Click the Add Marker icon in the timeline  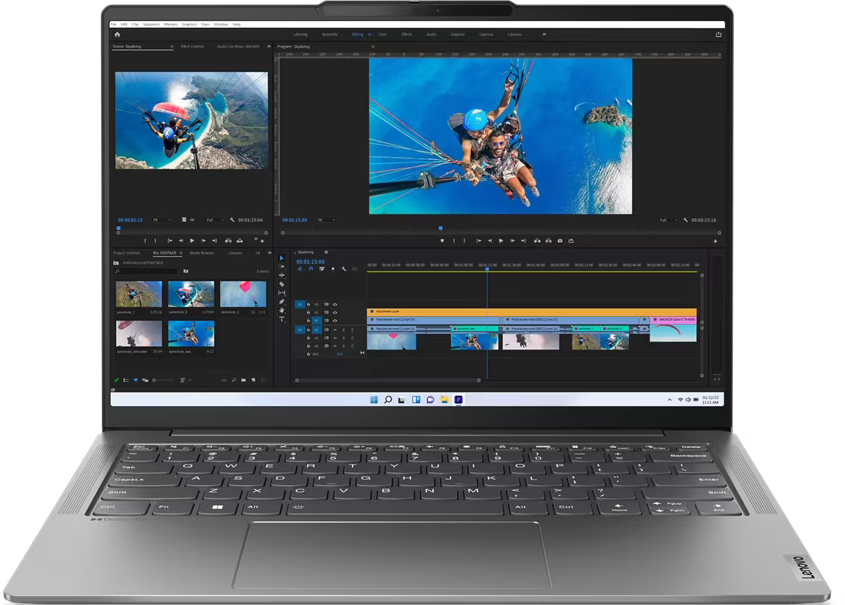(333, 269)
